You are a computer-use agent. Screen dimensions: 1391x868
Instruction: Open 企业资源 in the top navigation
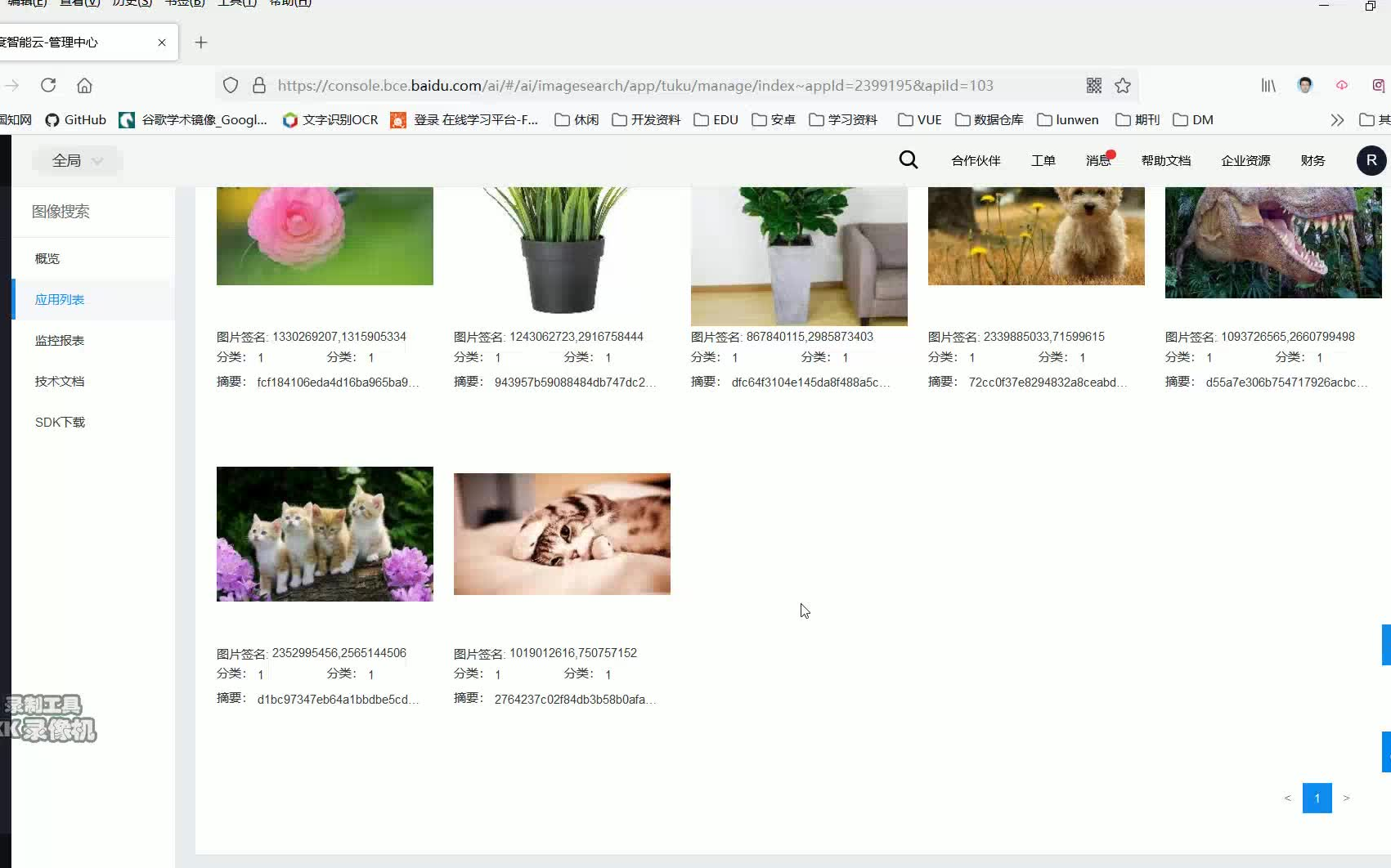1245,161
